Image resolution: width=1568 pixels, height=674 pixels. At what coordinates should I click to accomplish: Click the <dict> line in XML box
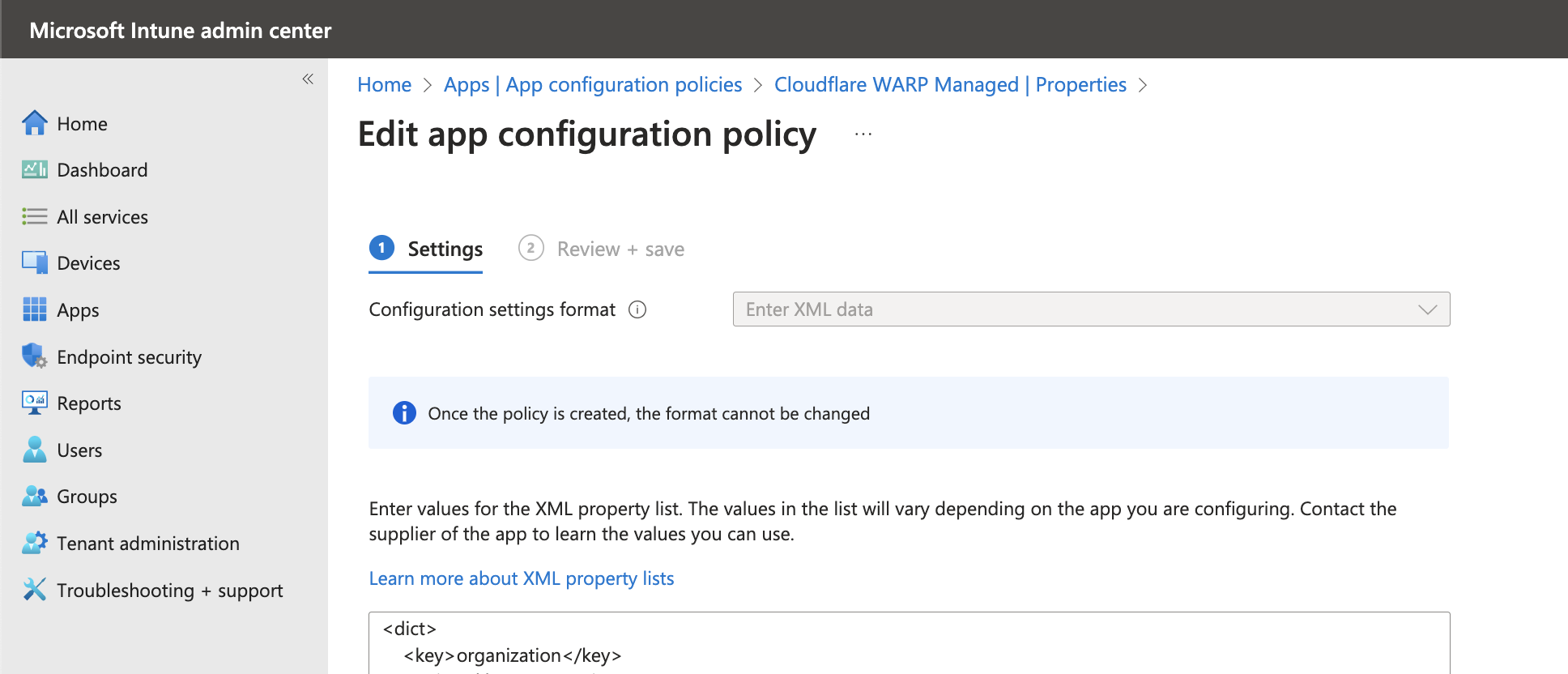click(x=410, y=629)
